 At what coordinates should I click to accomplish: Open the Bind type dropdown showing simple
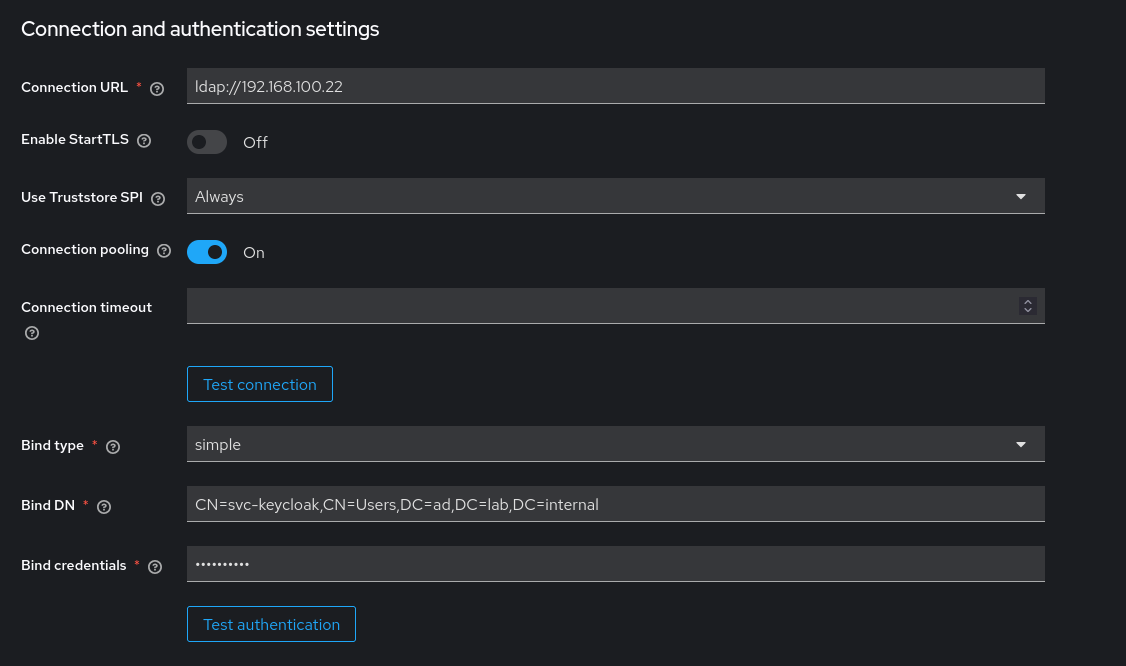[x=615, y=444]
